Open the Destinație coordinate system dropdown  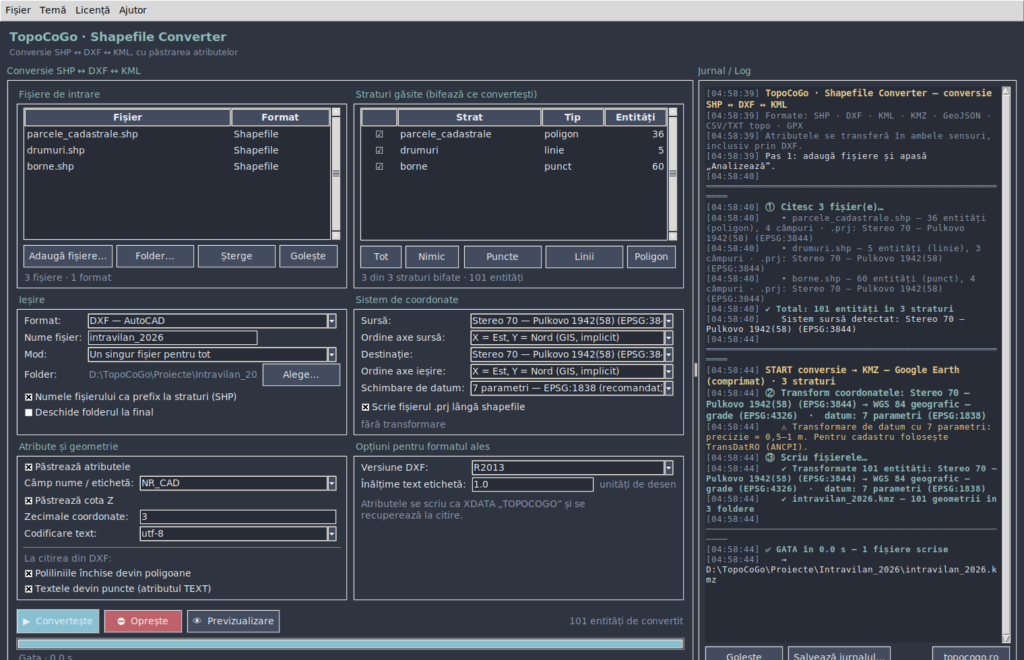(571, 354)
